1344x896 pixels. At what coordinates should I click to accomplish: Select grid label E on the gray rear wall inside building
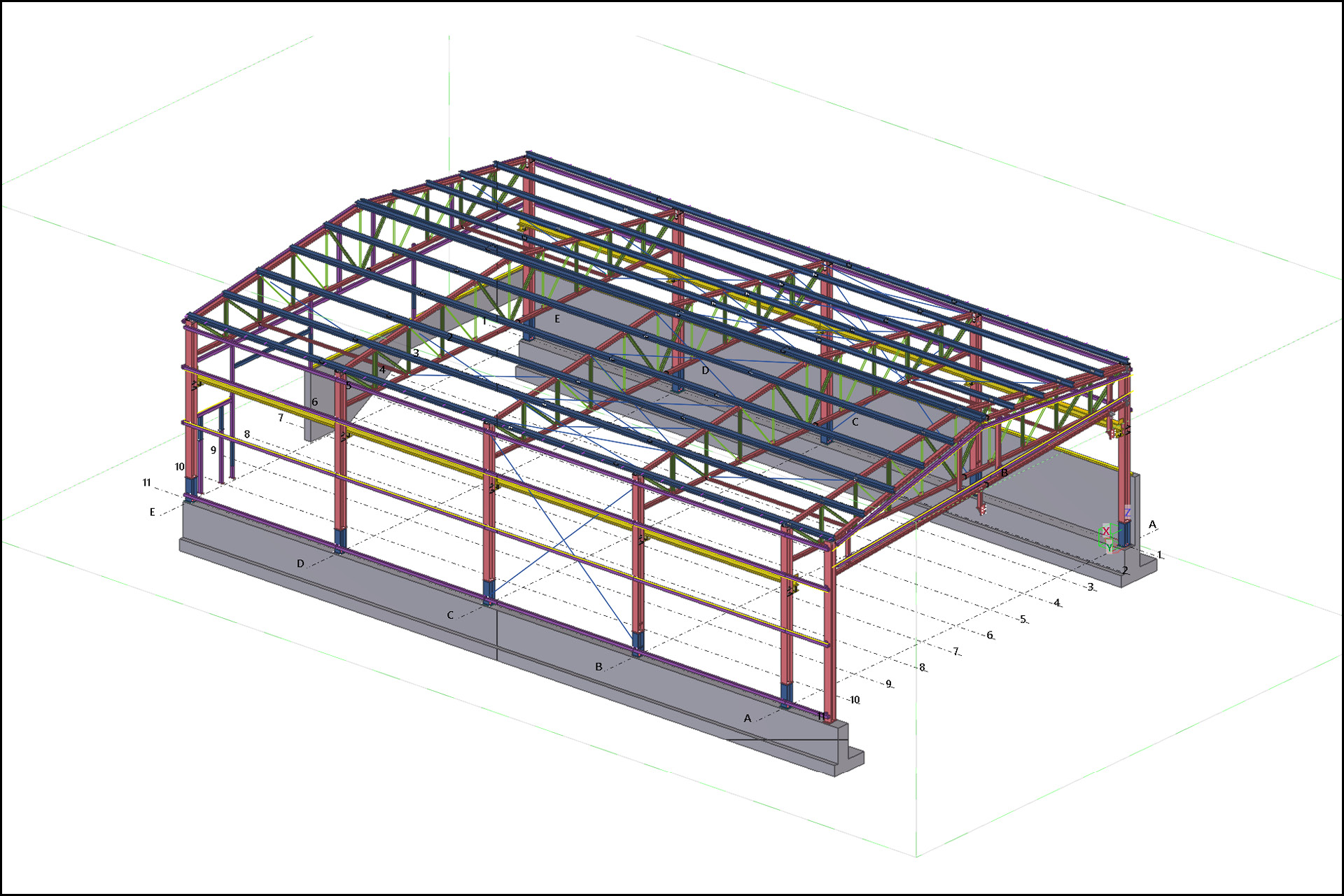(x=557, y=319)
